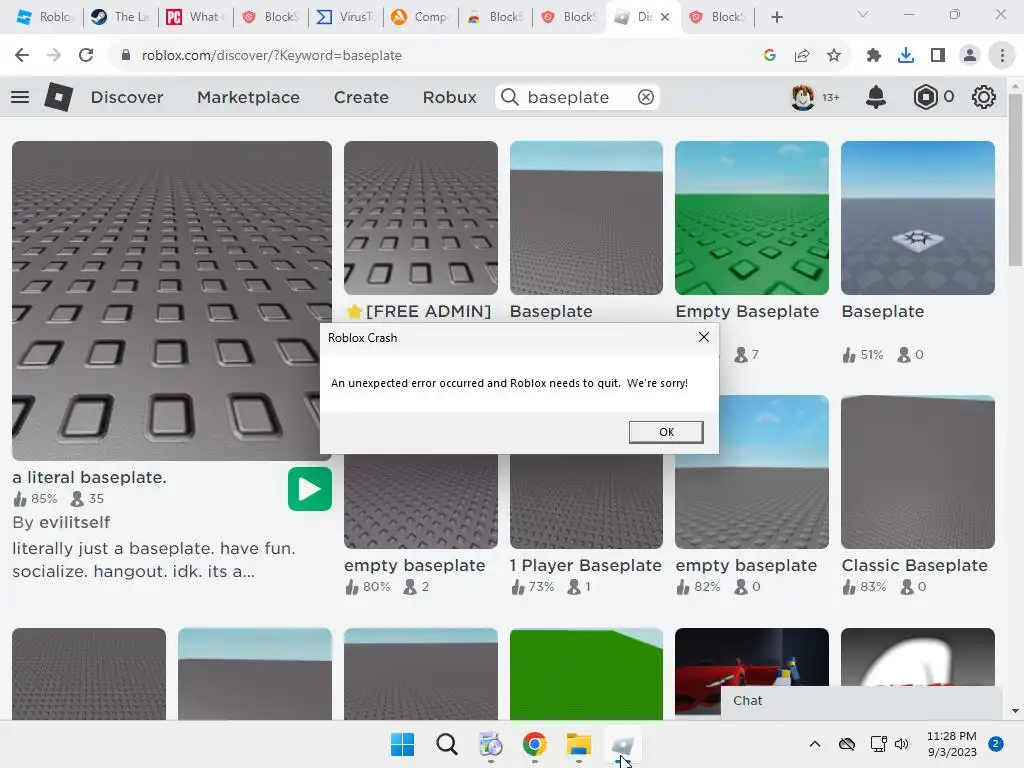Screen dimensions: 1024x768
Task: Click the Roblox app taskbar icon
Action: point(622,744)
